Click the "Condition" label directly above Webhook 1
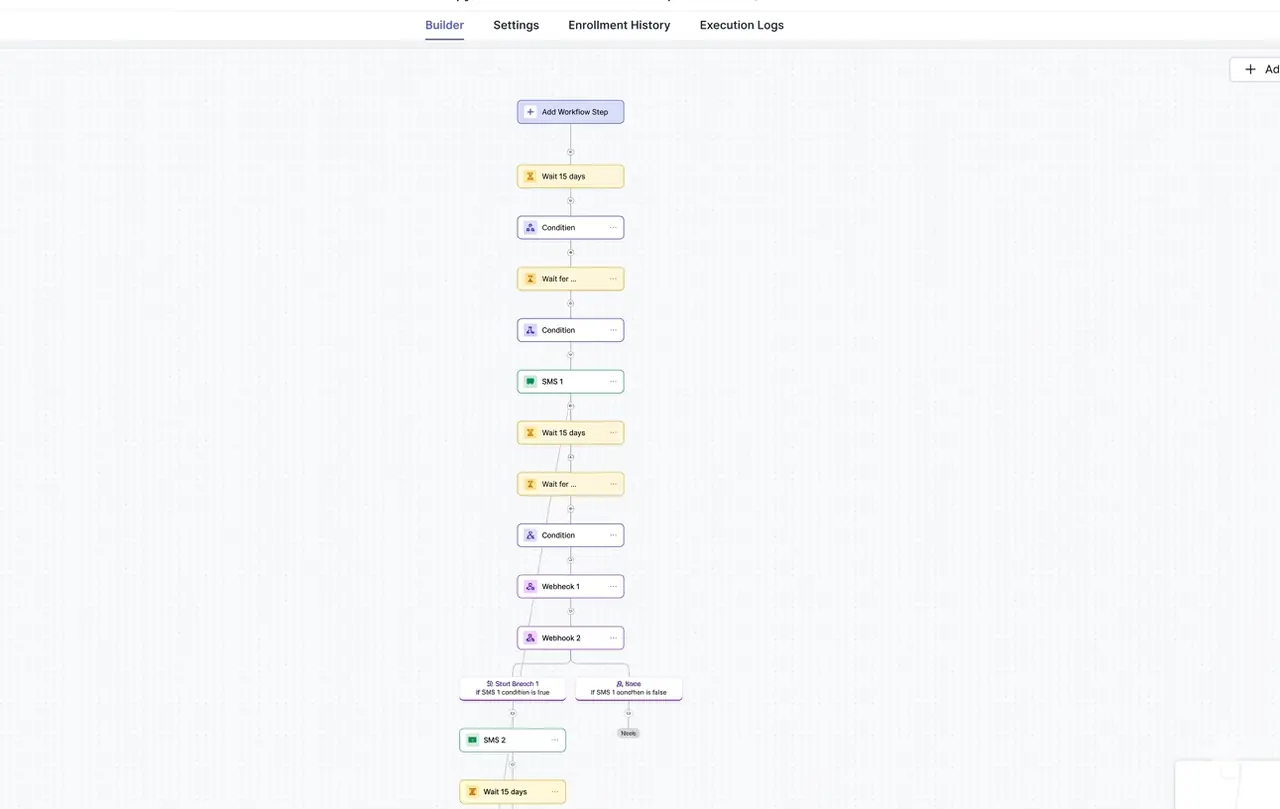The height and width of the screenshot is (809, 1280). (558, 536)
